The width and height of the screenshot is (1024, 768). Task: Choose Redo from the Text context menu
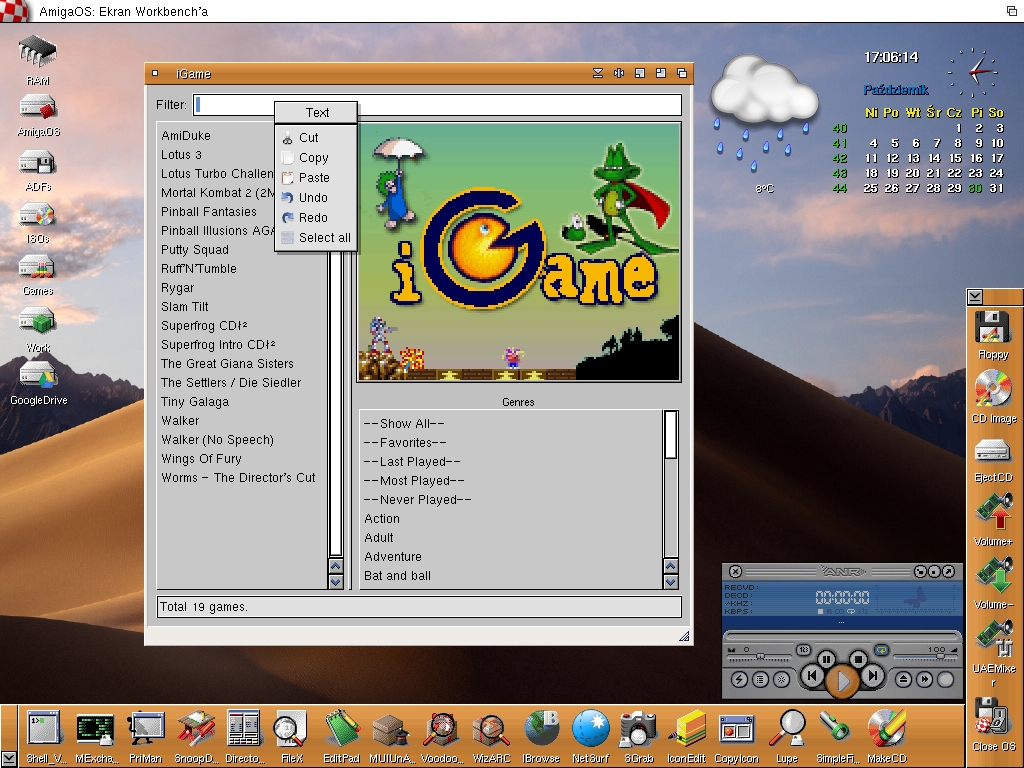315,217
